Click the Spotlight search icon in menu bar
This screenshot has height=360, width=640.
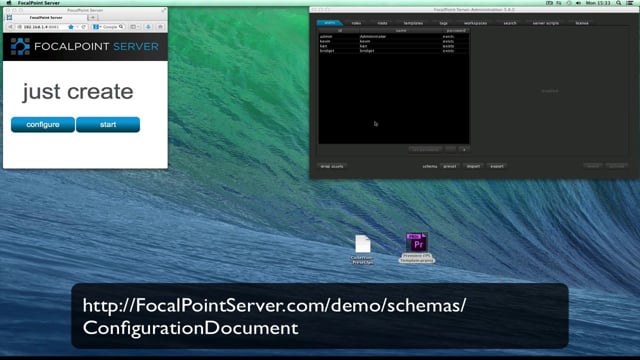click(x=619, y=3)
